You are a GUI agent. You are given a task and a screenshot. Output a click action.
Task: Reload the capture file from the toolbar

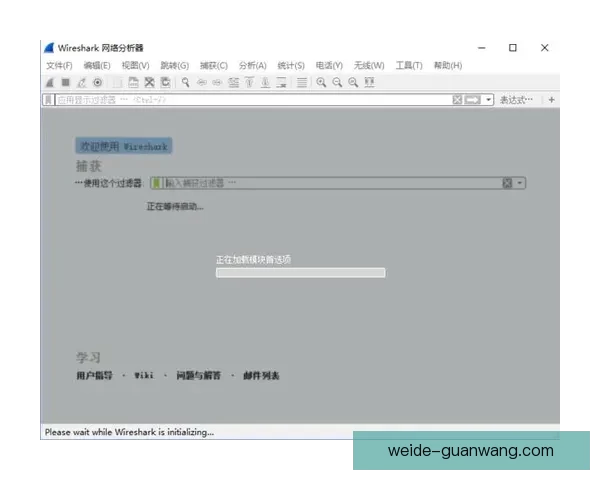[x=165, y=82]
